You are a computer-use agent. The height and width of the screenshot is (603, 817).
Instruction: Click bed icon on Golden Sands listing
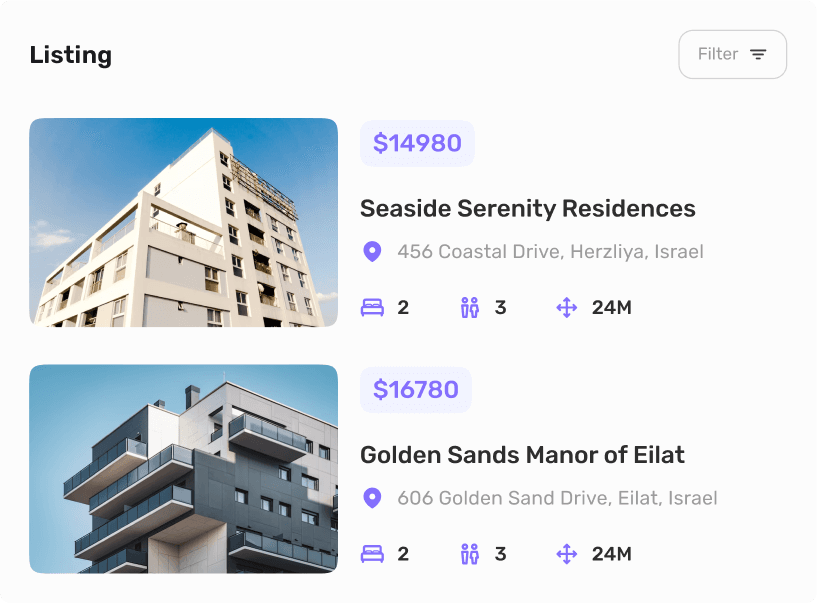372,554
